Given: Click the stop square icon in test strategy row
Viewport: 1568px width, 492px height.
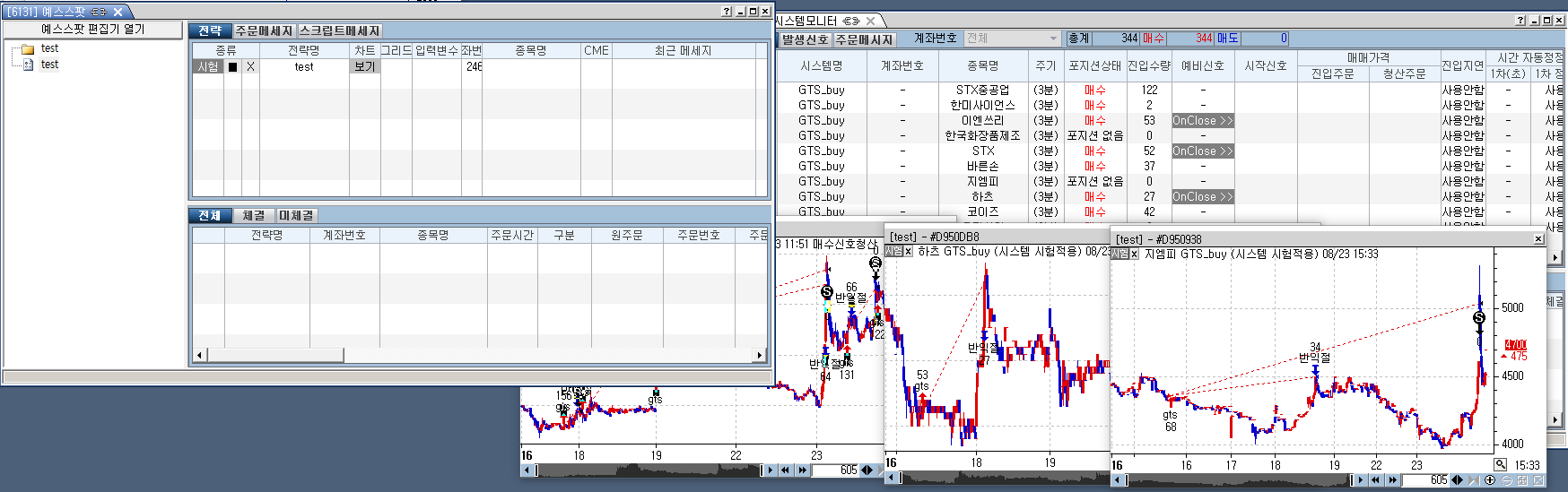Looking at the screenshot, I should [x=233, y=67].
